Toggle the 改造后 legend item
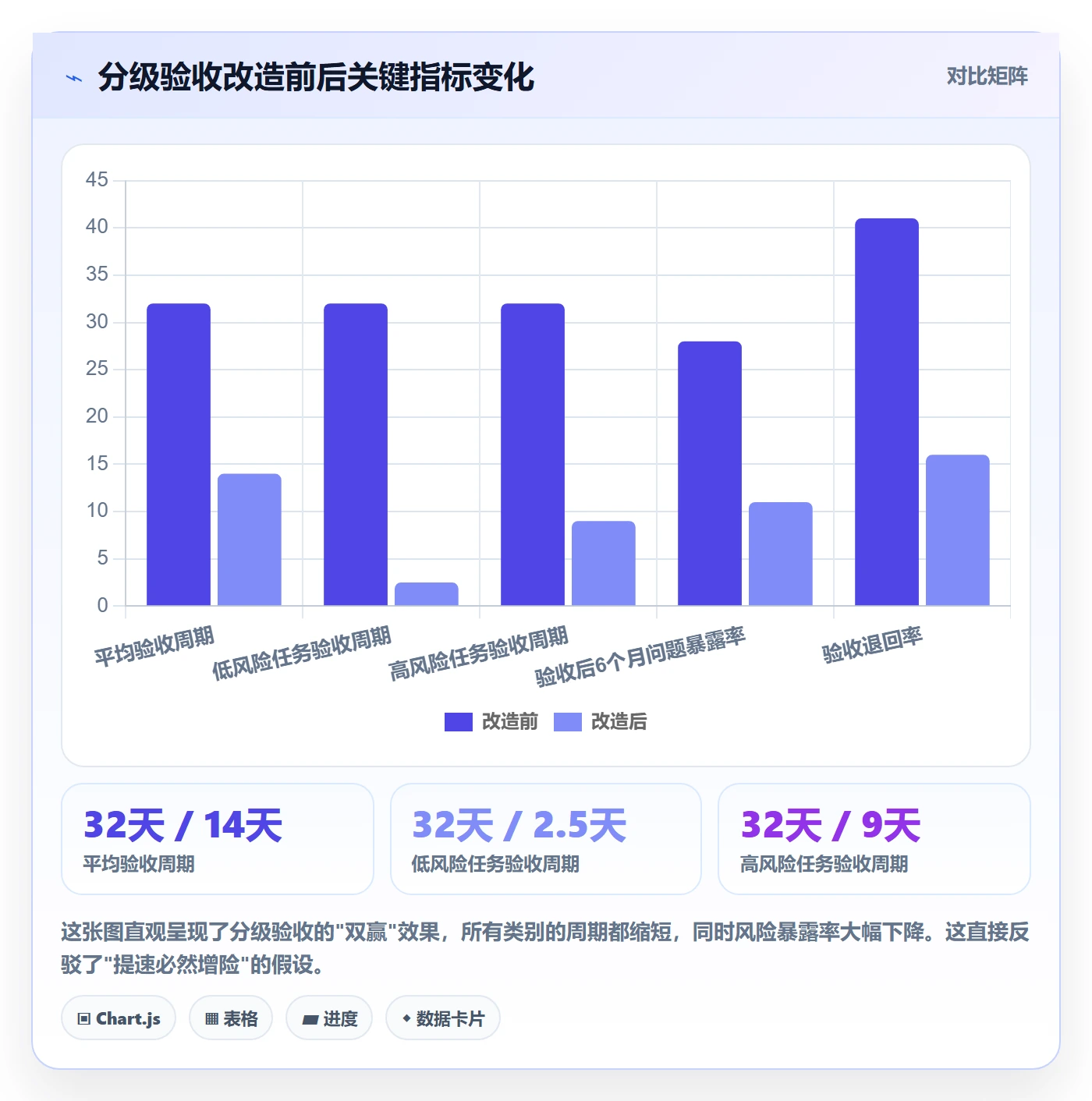The height and width of the screenshot is (1101, 1092). [x=601, y=722]
